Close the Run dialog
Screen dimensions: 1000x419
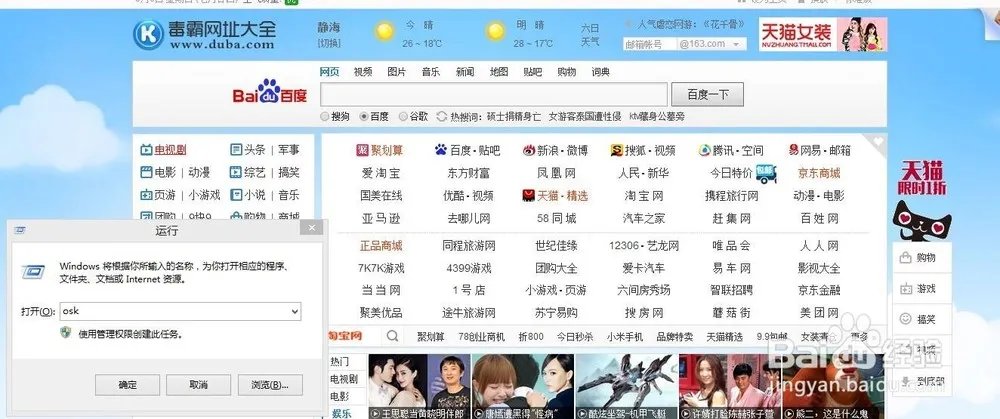pyautogui.click(x=311, y=227)
